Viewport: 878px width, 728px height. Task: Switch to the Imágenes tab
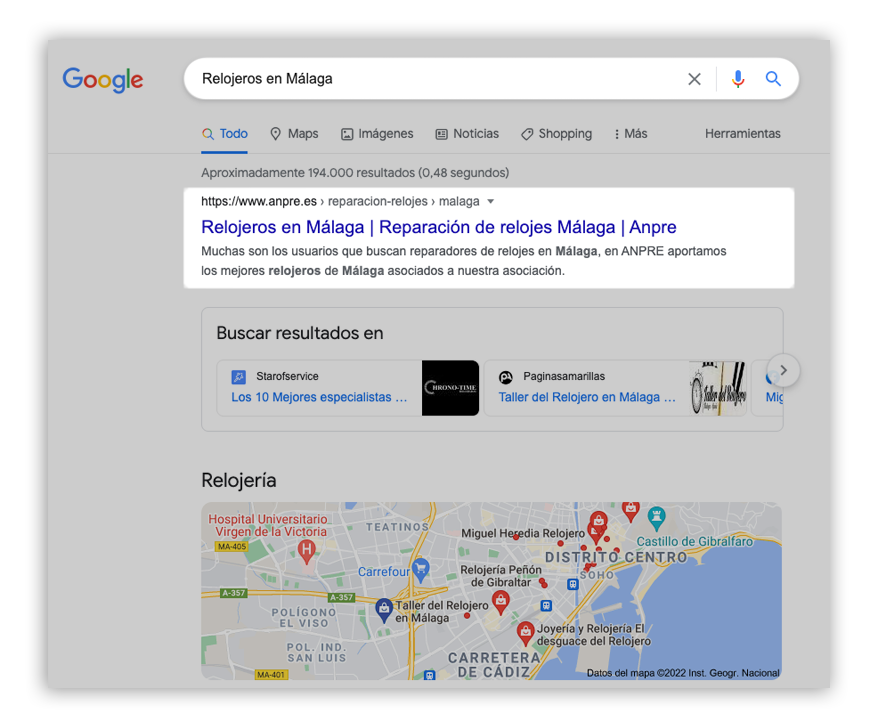pyautogui.click(x=377, y=134)
